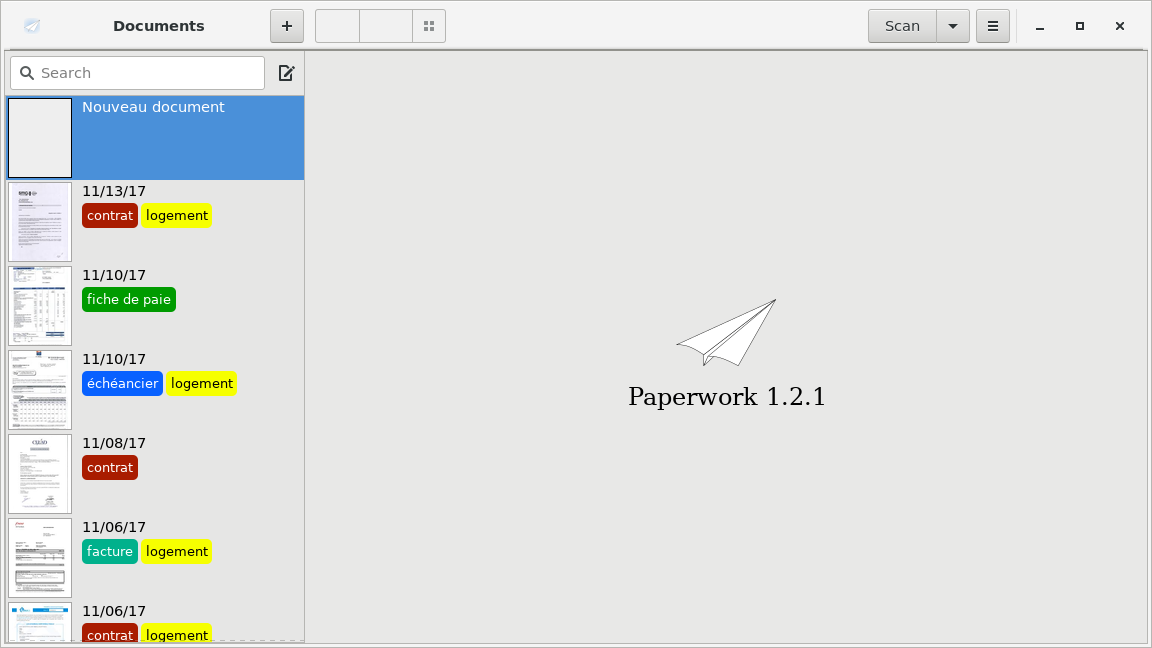
Task: Click the green 'fiche de paie' label
Action: 129,300
